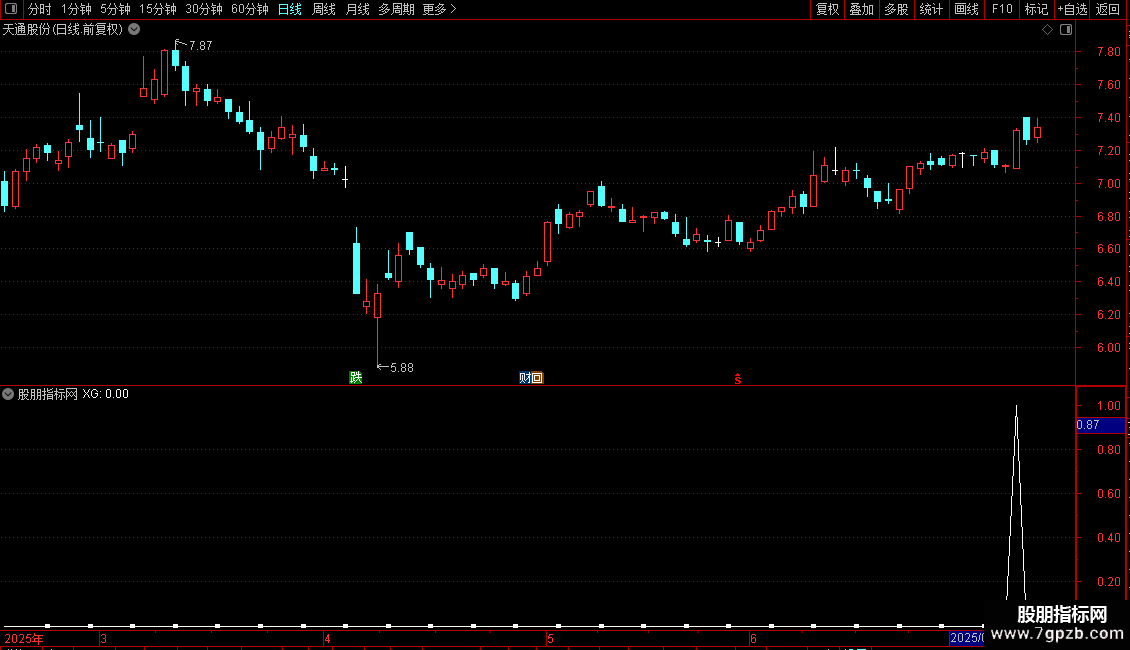Click the 2025年 year label on time axis

pos(24,638)
